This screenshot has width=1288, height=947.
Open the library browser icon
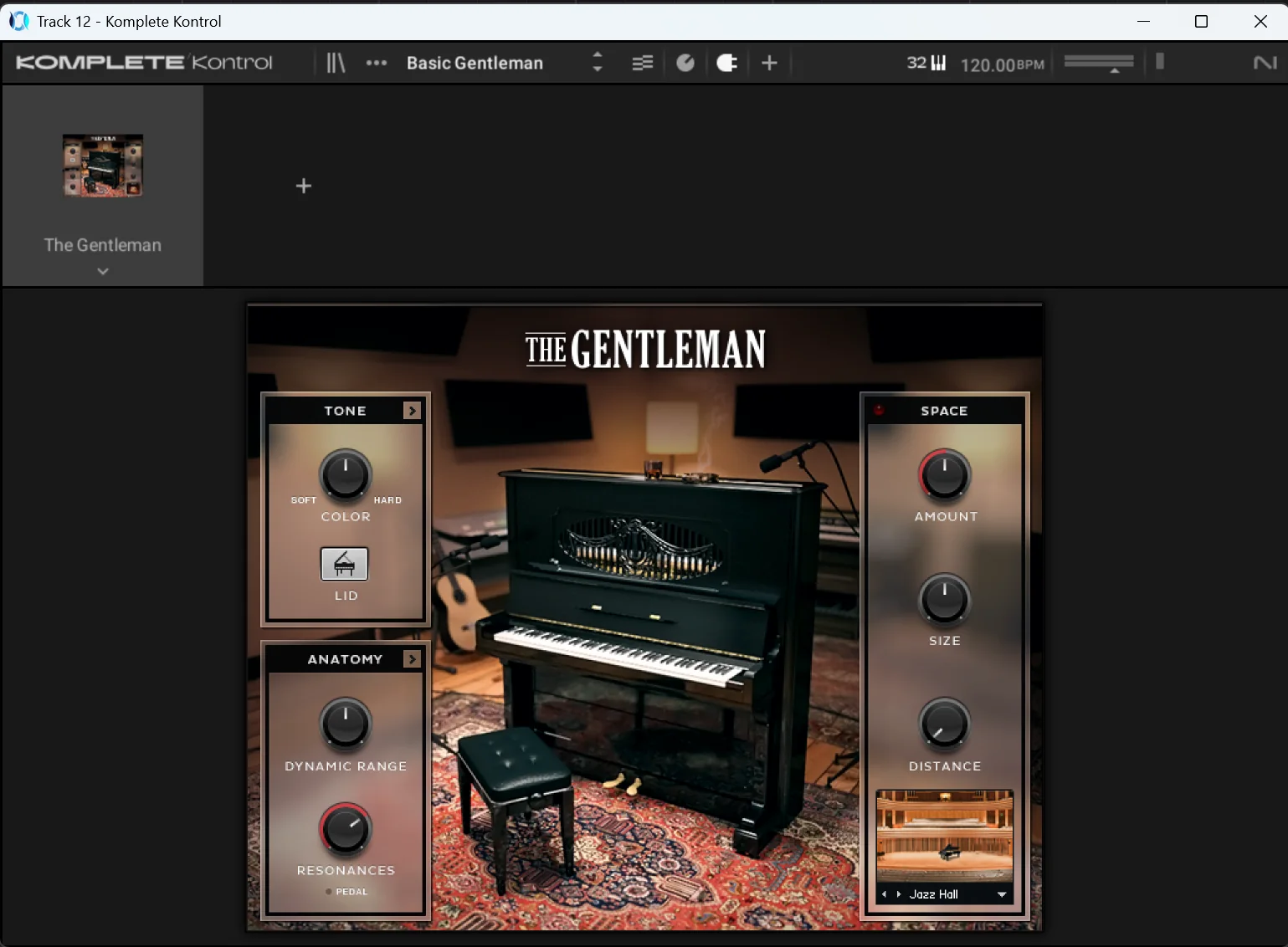pos(336,63)
